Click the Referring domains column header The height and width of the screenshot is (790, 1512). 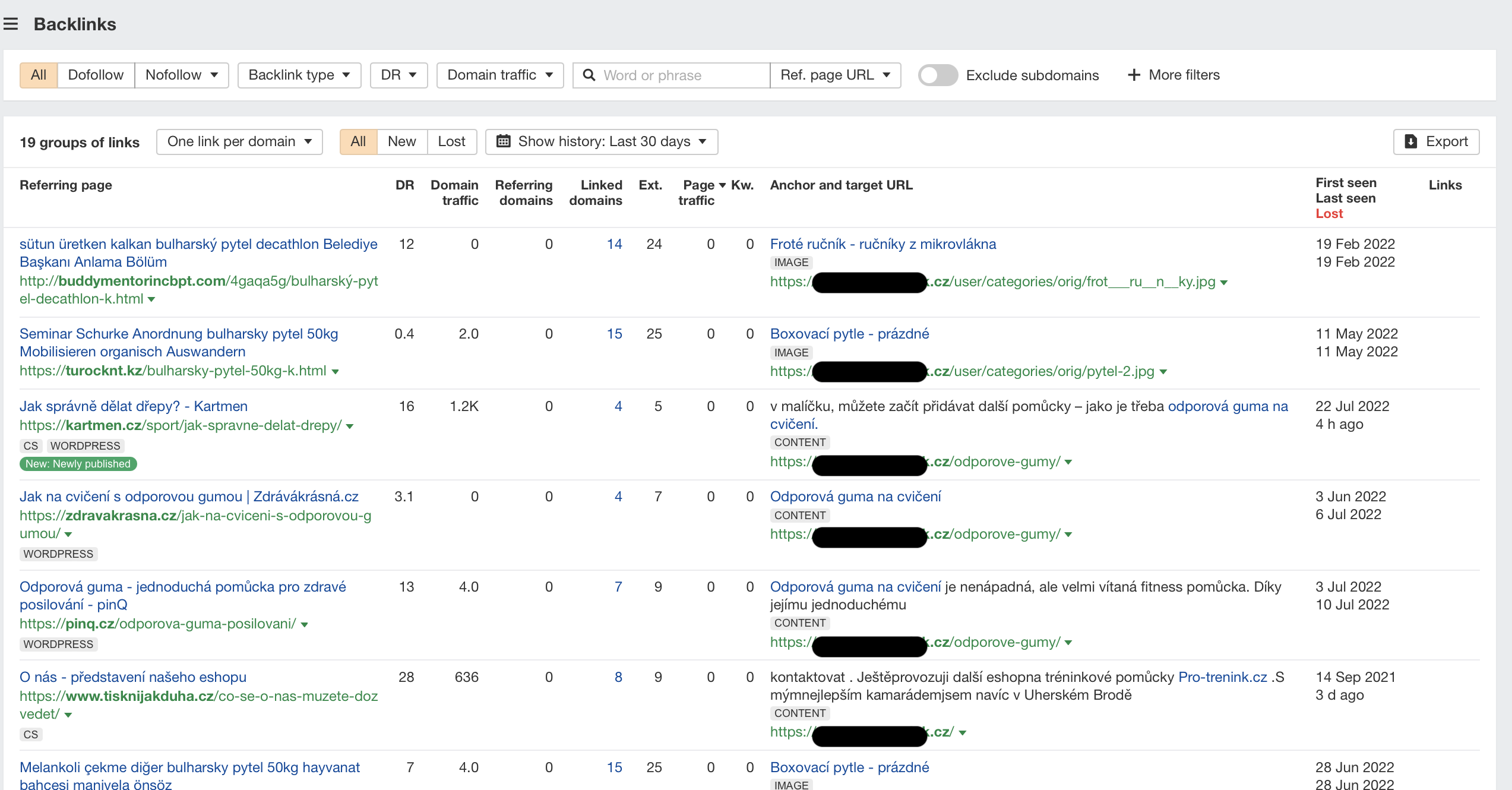[524, 193]
